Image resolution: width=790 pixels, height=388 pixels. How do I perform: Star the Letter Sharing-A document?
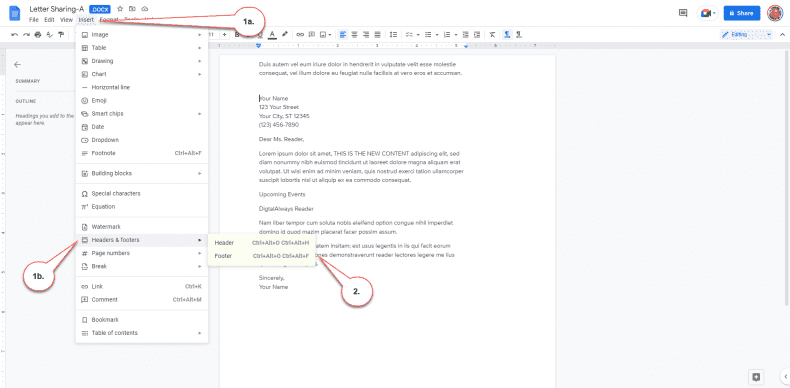[x=120, y=9]
